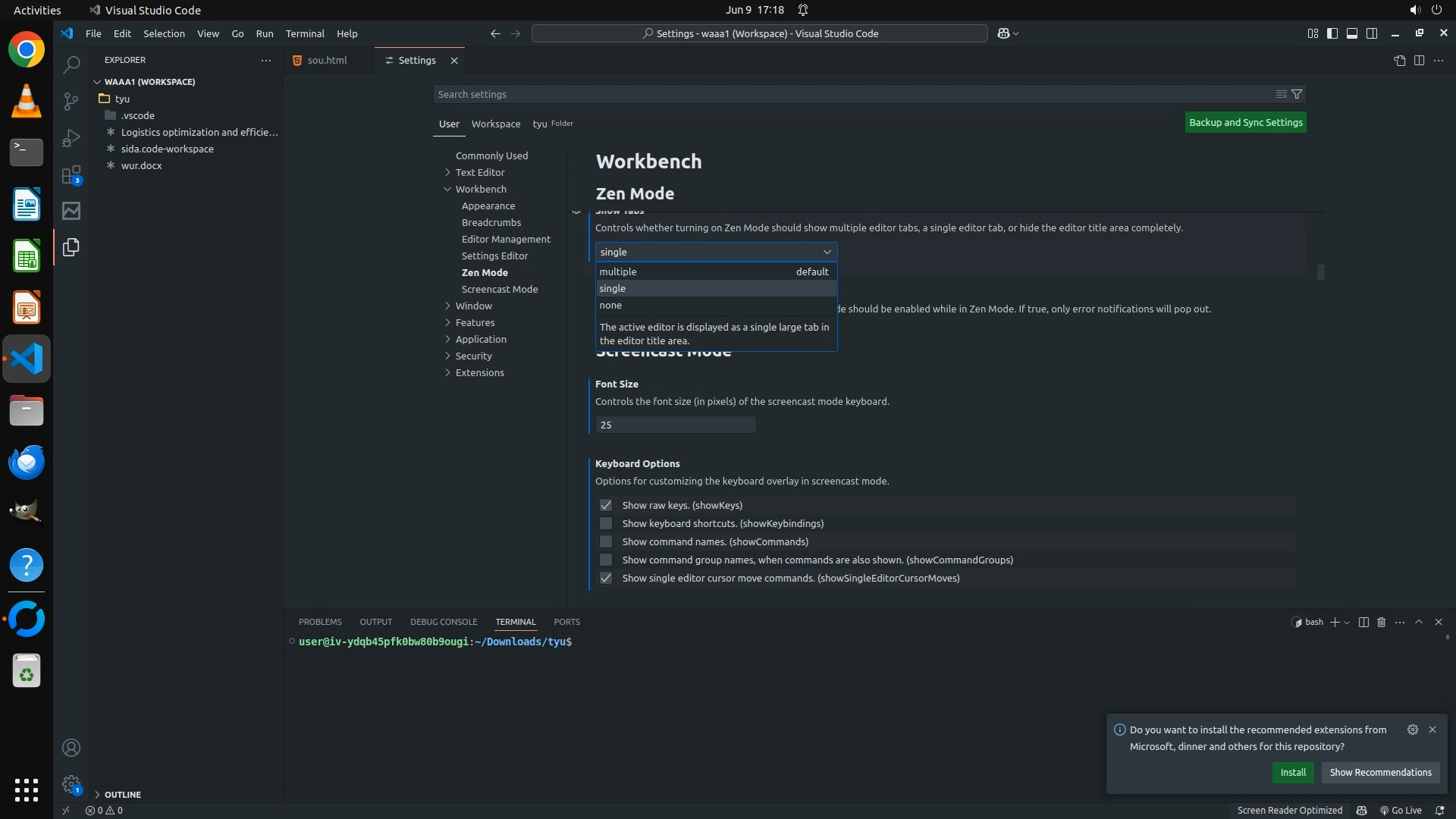
Task: Open Run and Debug view
Action: point(71,138)
